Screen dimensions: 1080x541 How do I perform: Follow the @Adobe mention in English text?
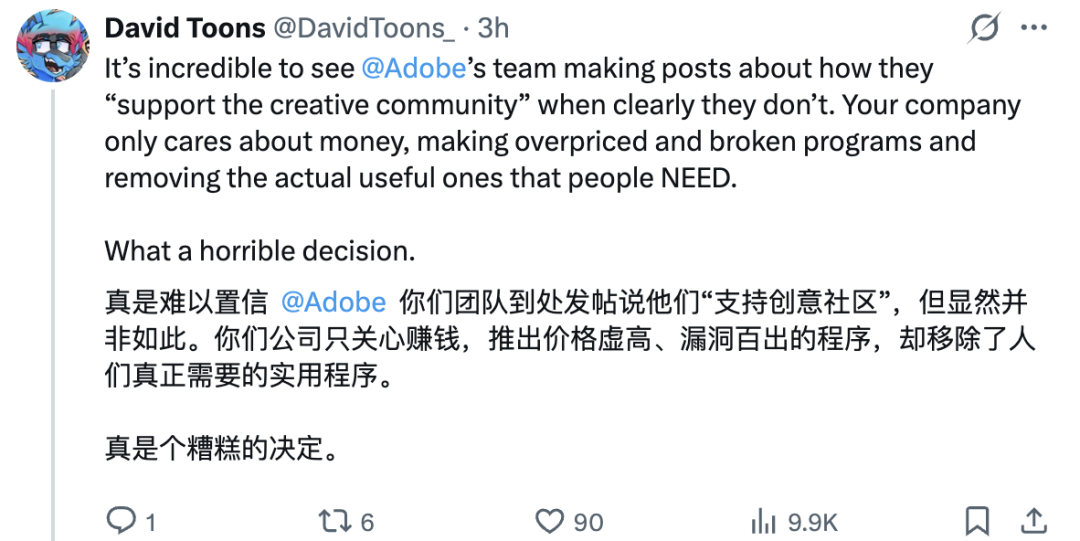click(414, 68)
